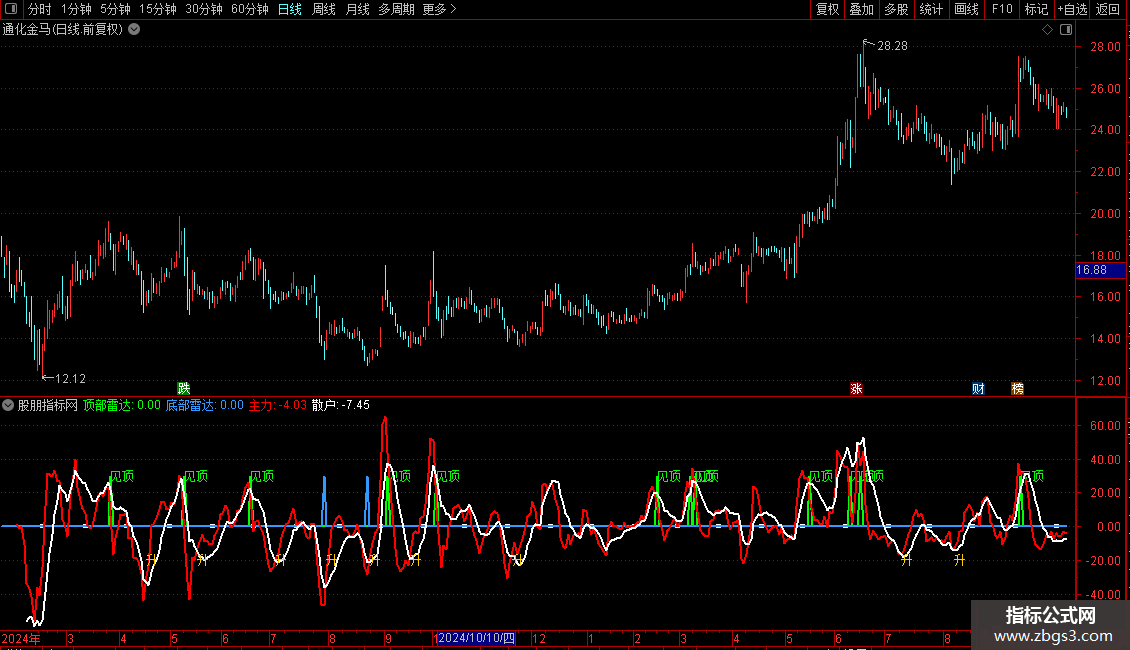Open 统计 statistics
This screenshot has height=650, width=1130.
(931, 9)
